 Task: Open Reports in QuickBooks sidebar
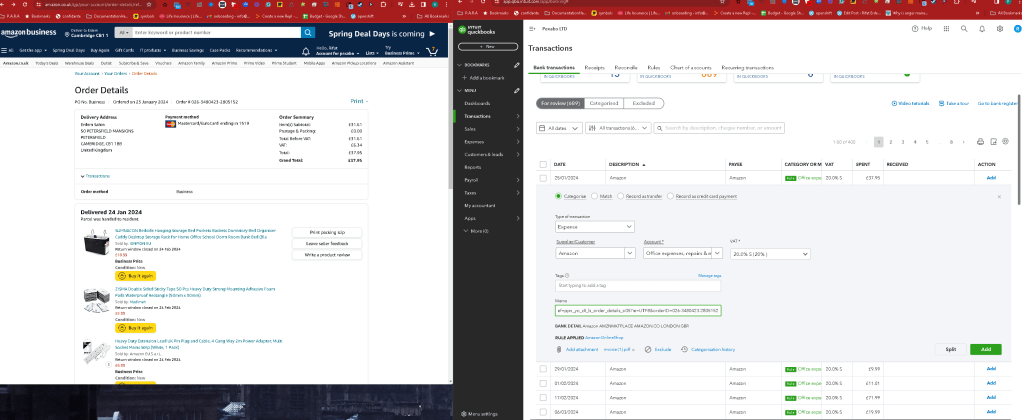pyautogui.click(x=473, y=167)
